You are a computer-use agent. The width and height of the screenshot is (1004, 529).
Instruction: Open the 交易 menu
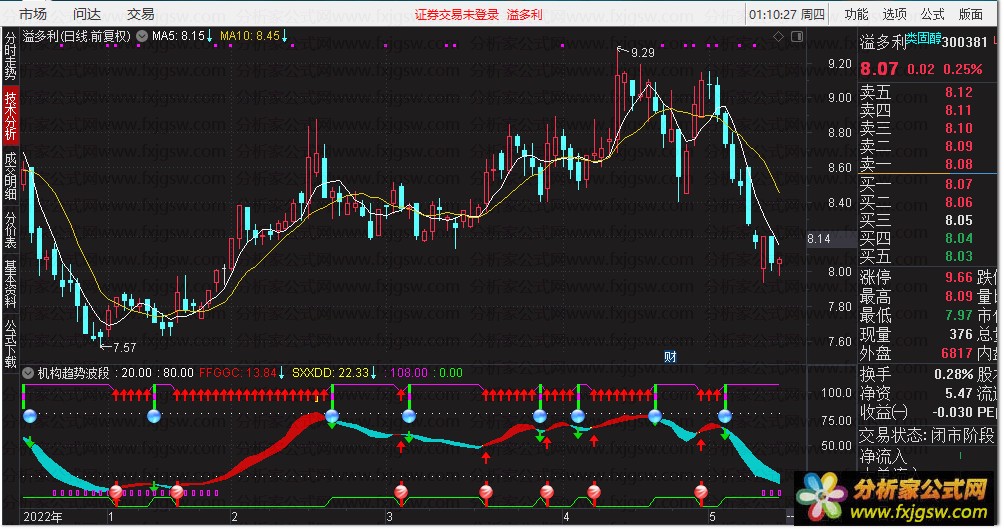pyautogui.click(x=140, y=13)
